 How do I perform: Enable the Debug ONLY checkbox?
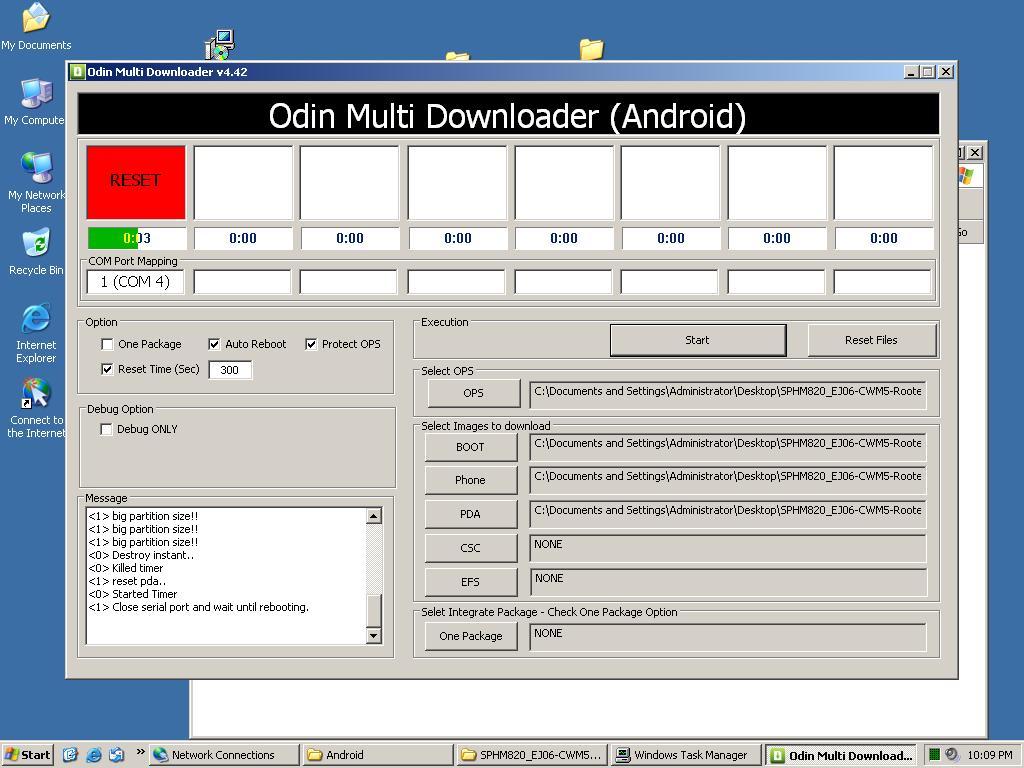pyautogui.click(x=106, y=429)
